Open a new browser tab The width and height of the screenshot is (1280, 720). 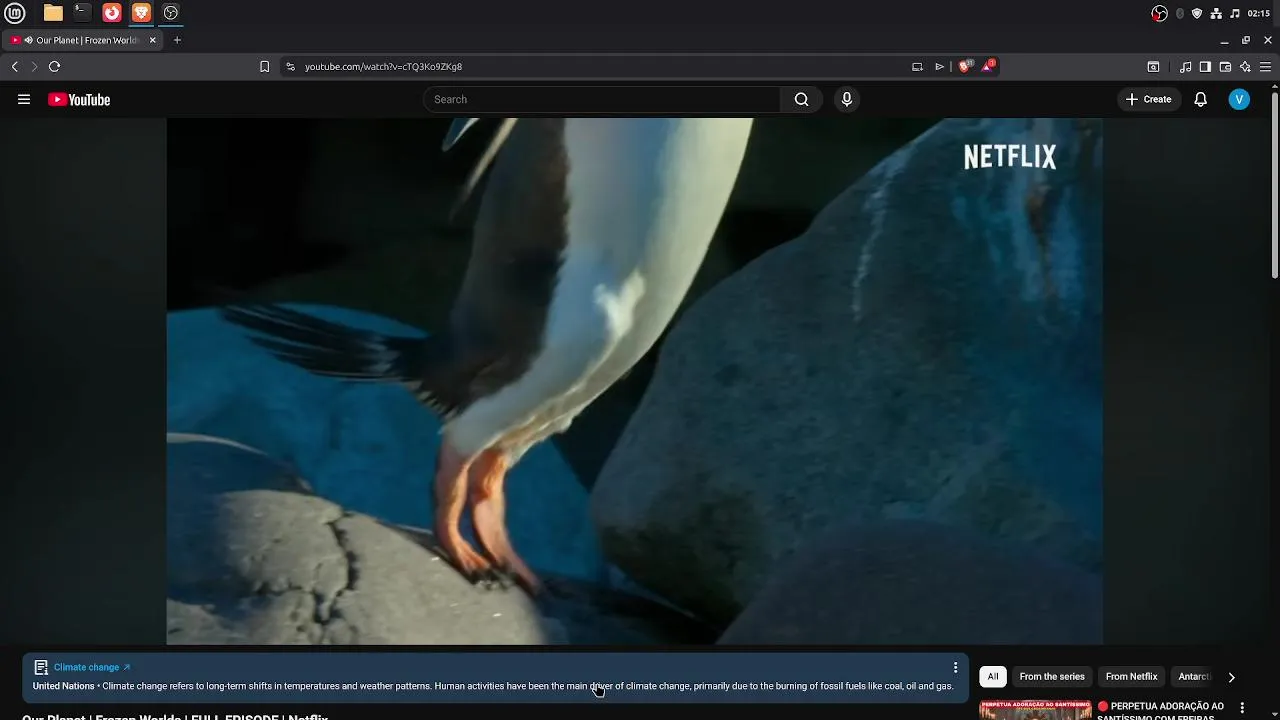(x=177, y=40)
